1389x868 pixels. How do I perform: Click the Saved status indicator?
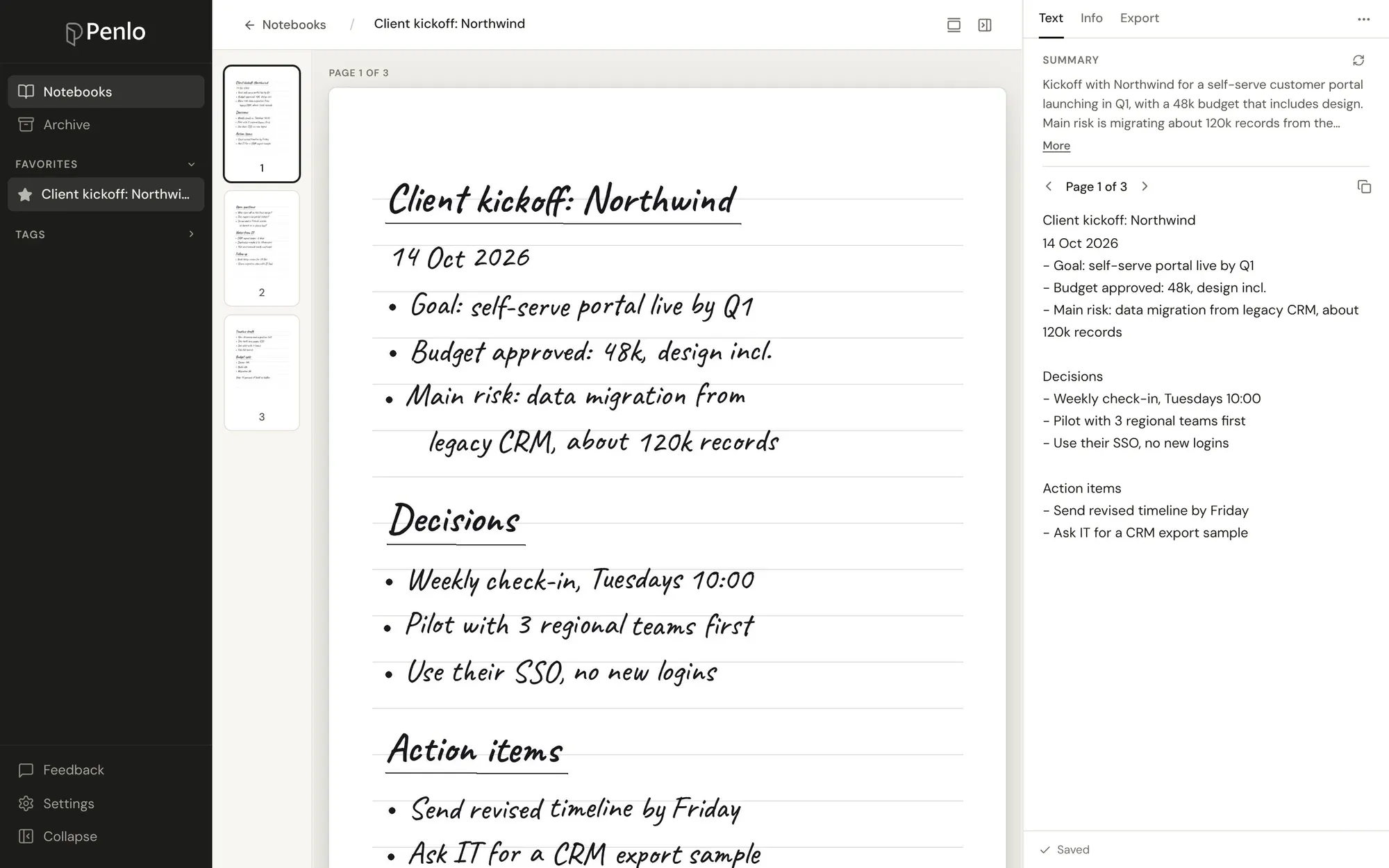click(x=1065, y=849)
